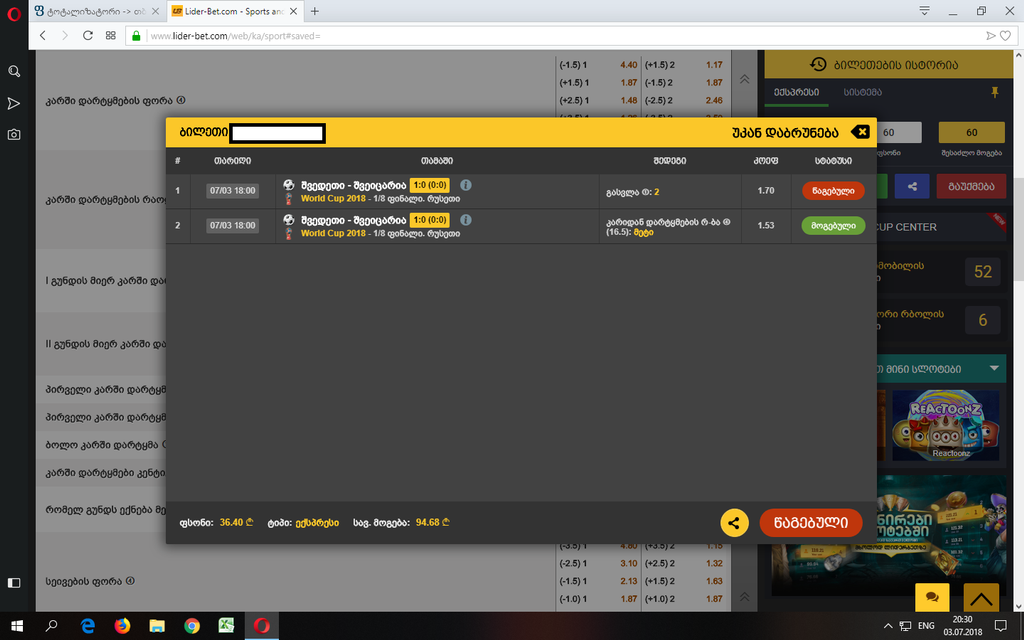Click ENG language indicator in tray

tap(926, 626)
